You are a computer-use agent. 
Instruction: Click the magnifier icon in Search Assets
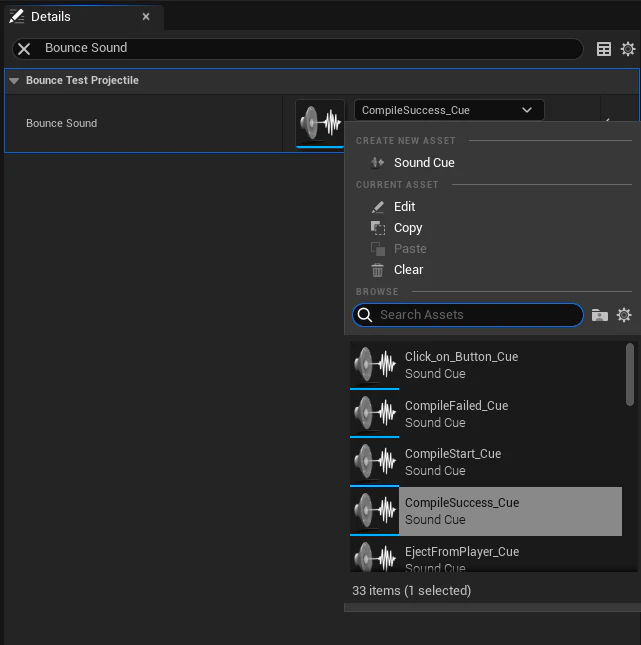[365, 315]
